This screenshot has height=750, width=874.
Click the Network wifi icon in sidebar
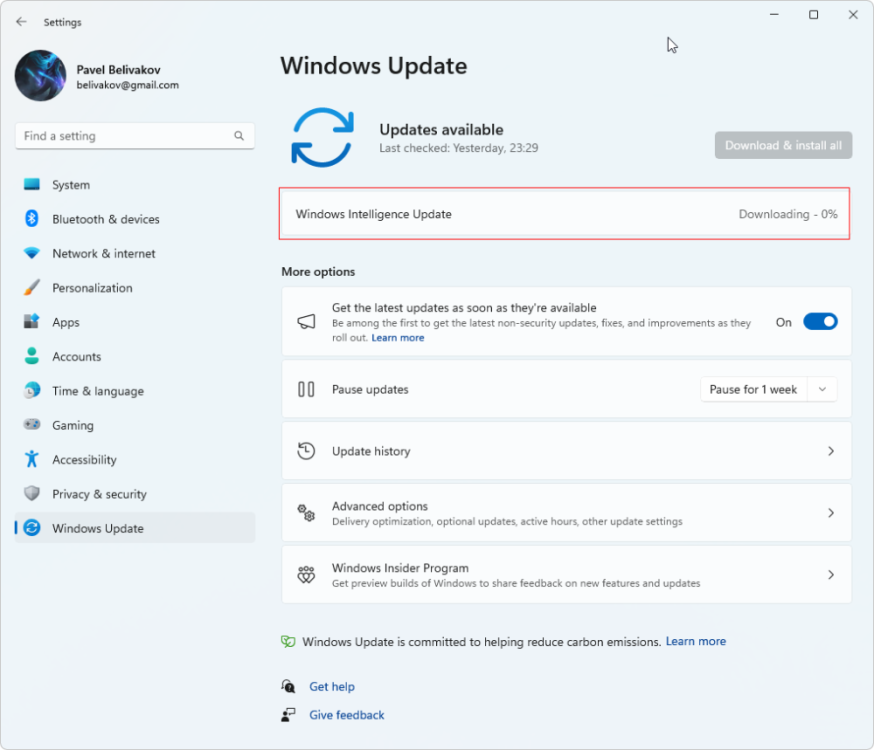click(x=32, y=253)
